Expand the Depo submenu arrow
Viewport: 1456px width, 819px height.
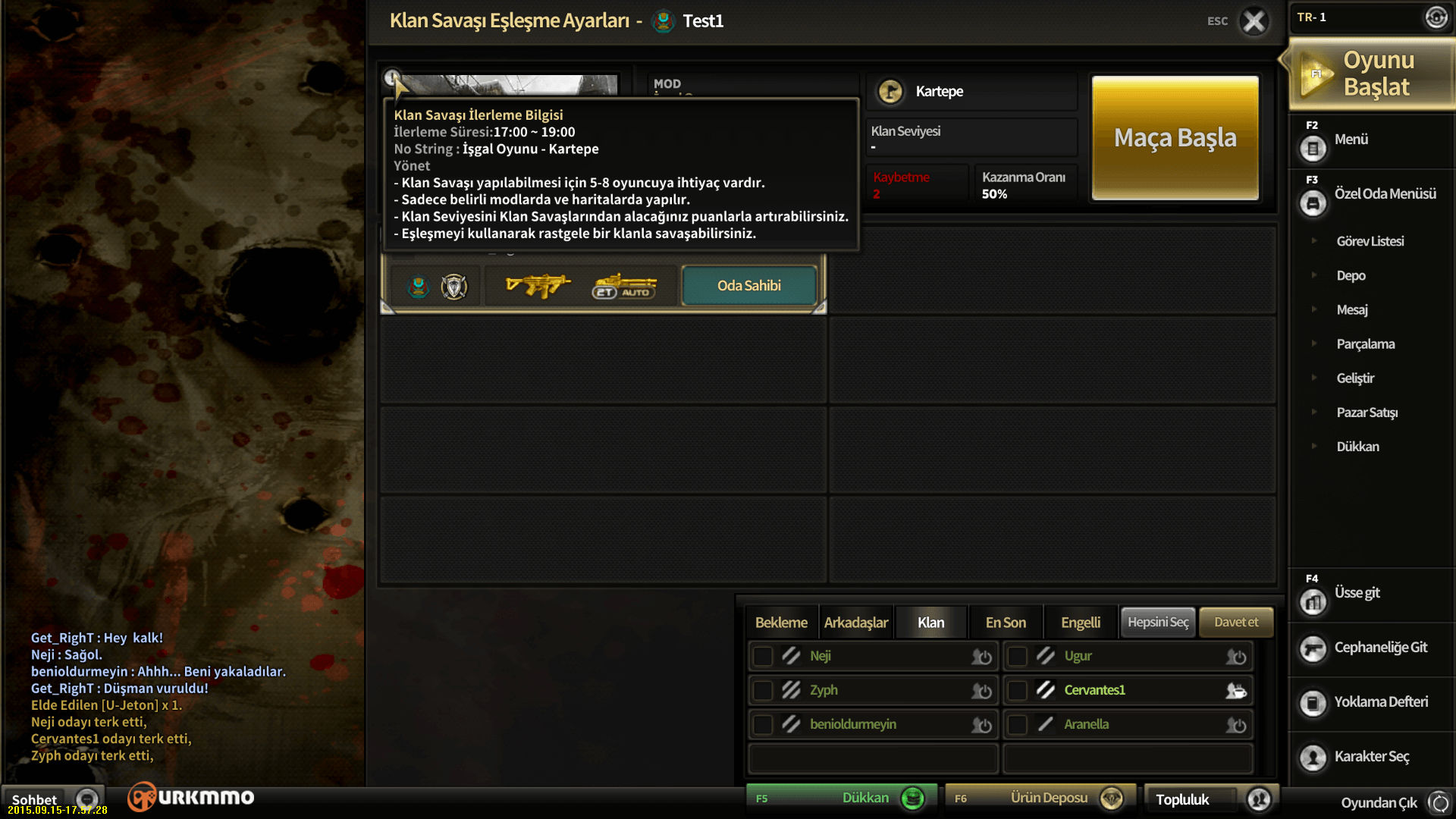(1314, 275)
